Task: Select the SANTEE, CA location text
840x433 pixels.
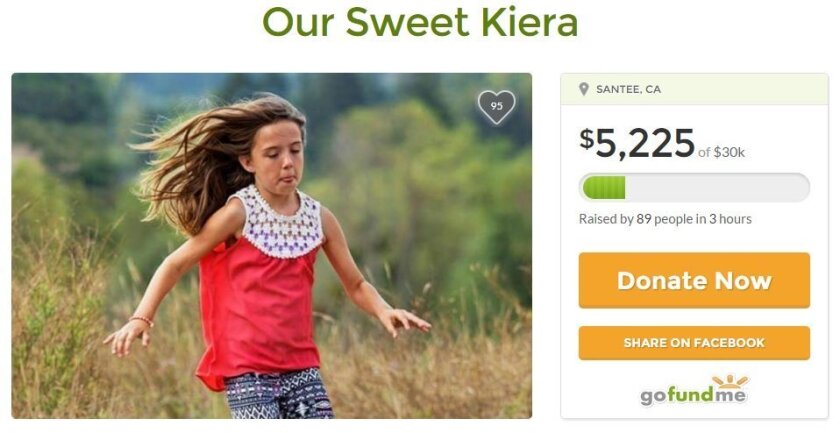Action: pyautogui.click(x=628, y=89)
